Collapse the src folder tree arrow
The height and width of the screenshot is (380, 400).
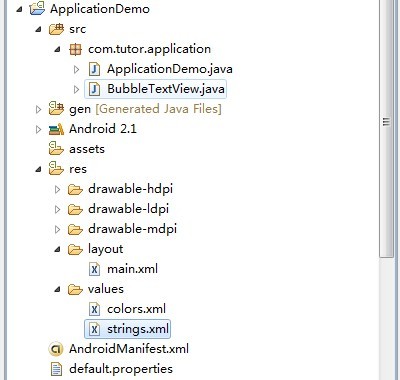click(39, 30)
